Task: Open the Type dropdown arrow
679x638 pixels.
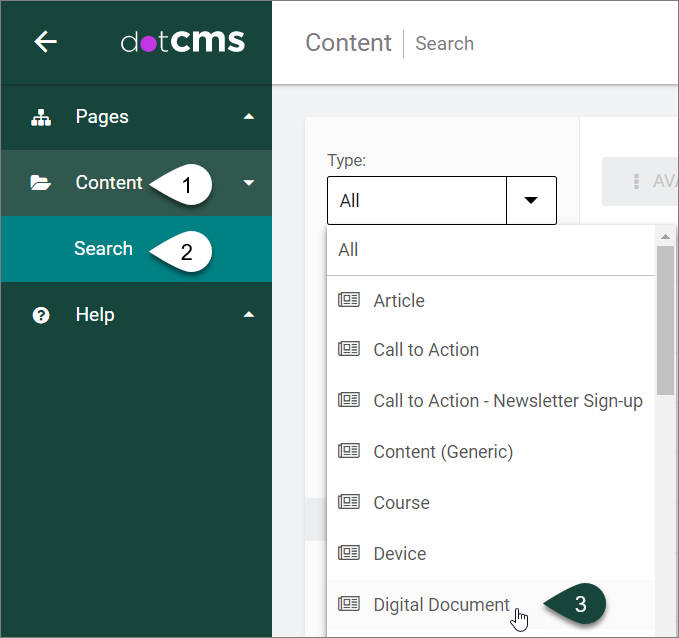Action: tap(531, 200)
